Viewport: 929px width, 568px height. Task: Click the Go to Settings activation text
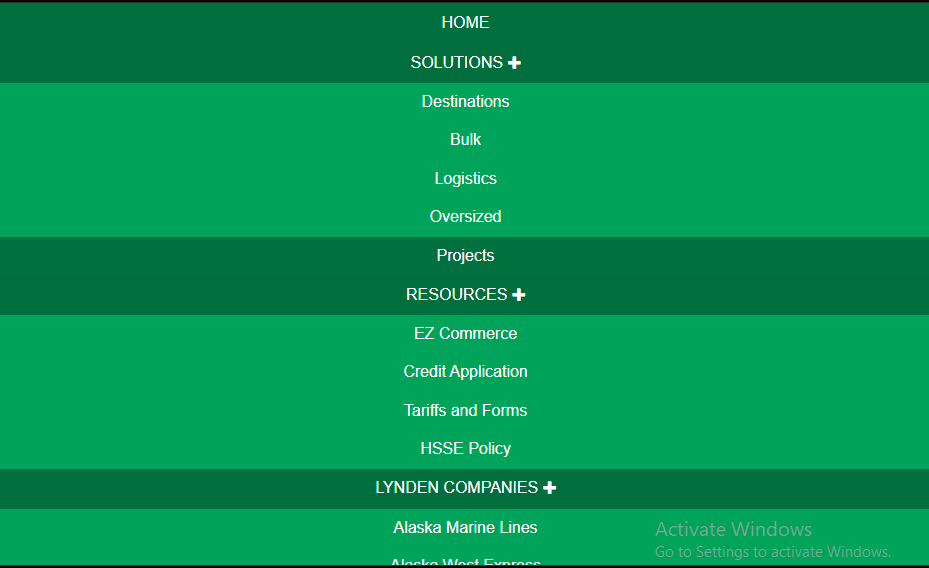[772, 551]
